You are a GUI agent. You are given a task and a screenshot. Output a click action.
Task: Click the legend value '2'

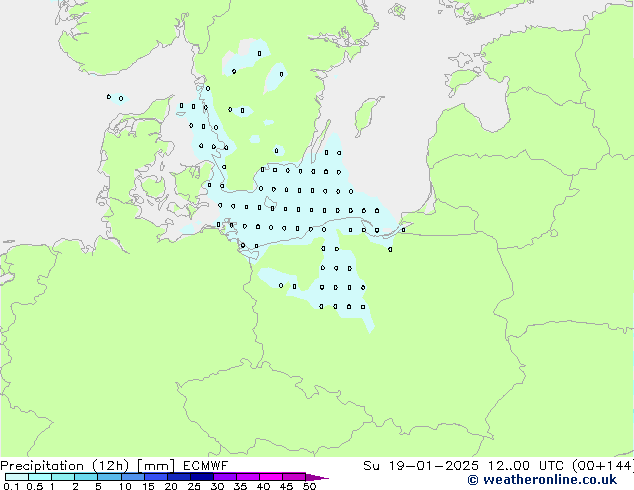(x=75, y=486)
